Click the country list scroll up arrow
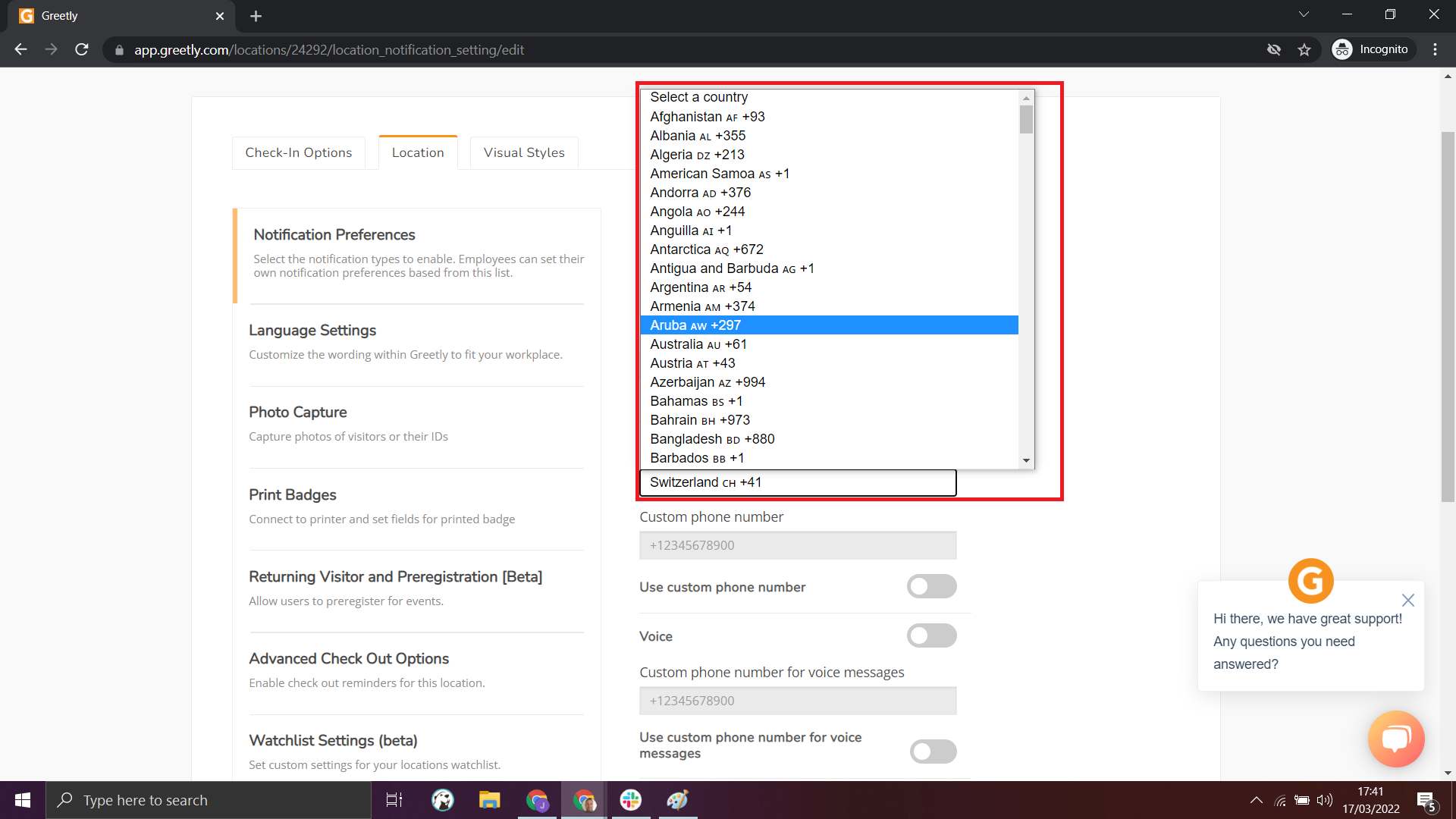 [x=1026, y=98]
